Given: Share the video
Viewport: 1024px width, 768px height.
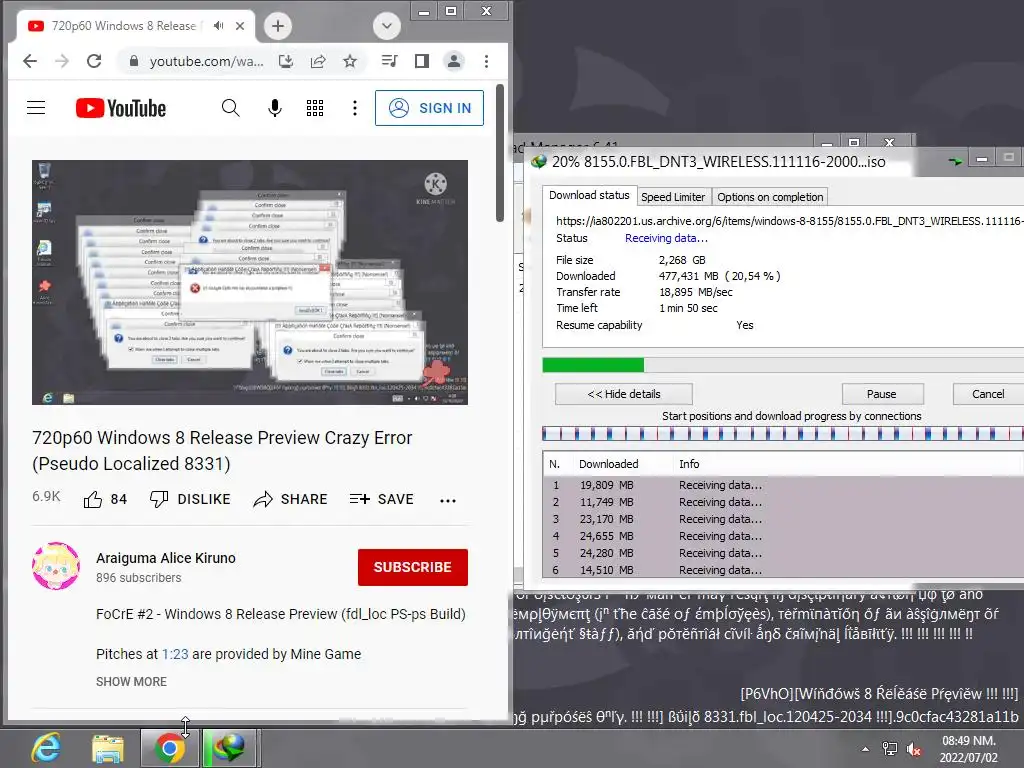Looking at the screenshot, I should coord(290,500).
